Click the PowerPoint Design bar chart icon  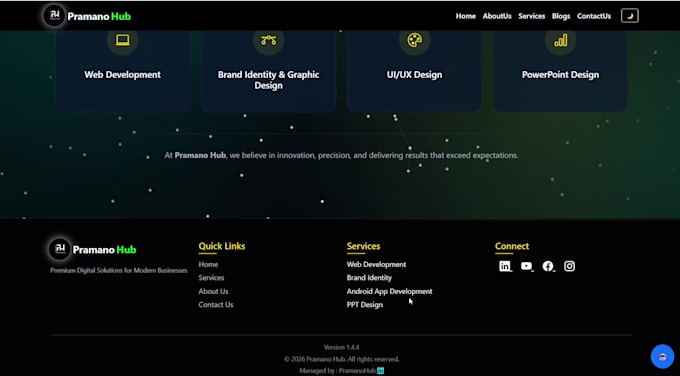click(560, 40)
